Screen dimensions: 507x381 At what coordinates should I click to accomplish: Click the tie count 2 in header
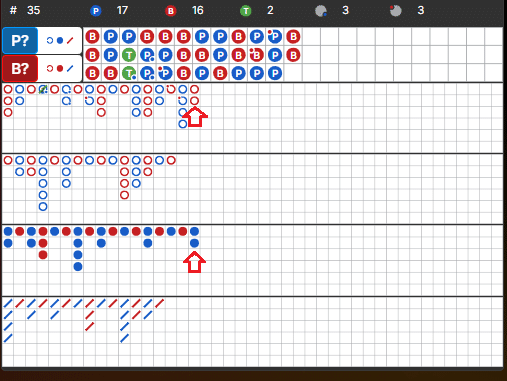[270, 10]
